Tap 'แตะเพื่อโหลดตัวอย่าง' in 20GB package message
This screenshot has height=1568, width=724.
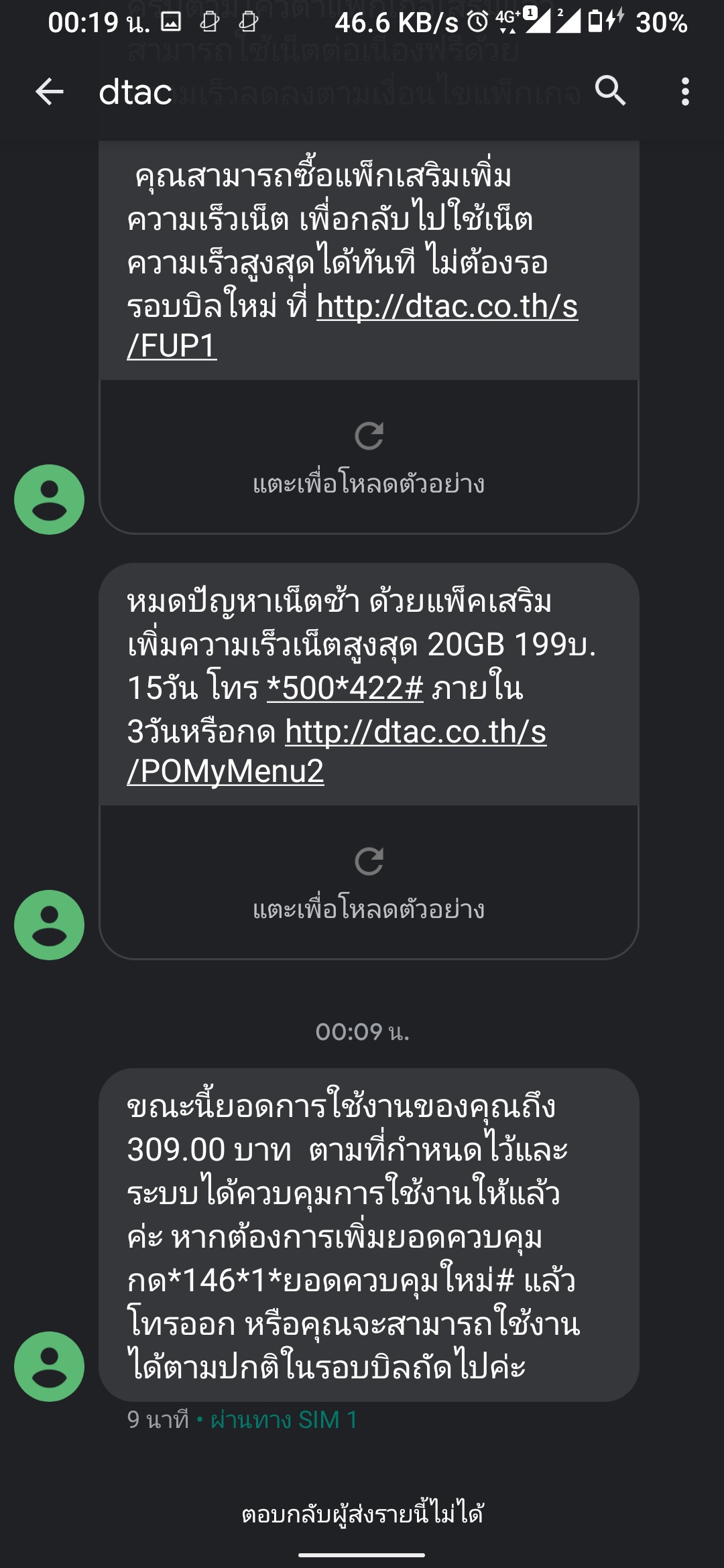(x=369, y=909)
